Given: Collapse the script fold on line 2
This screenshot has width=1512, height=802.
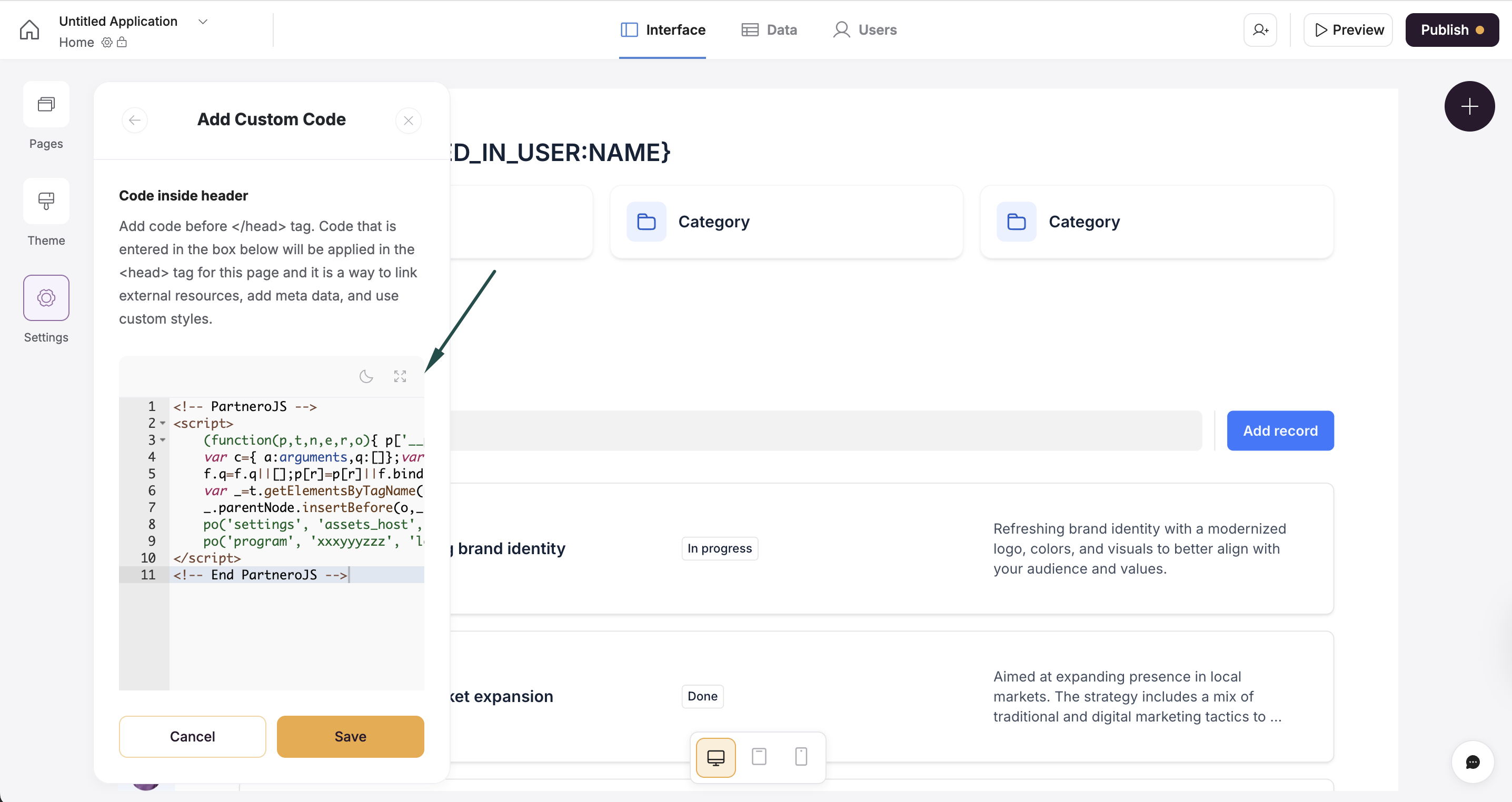Looking at the screenshot, I should (163, 424).
